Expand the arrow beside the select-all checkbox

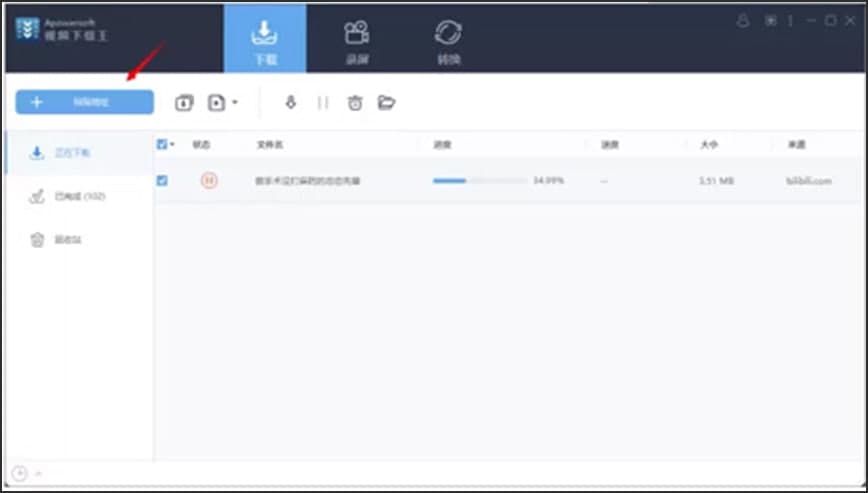click(x=172, y=145)
